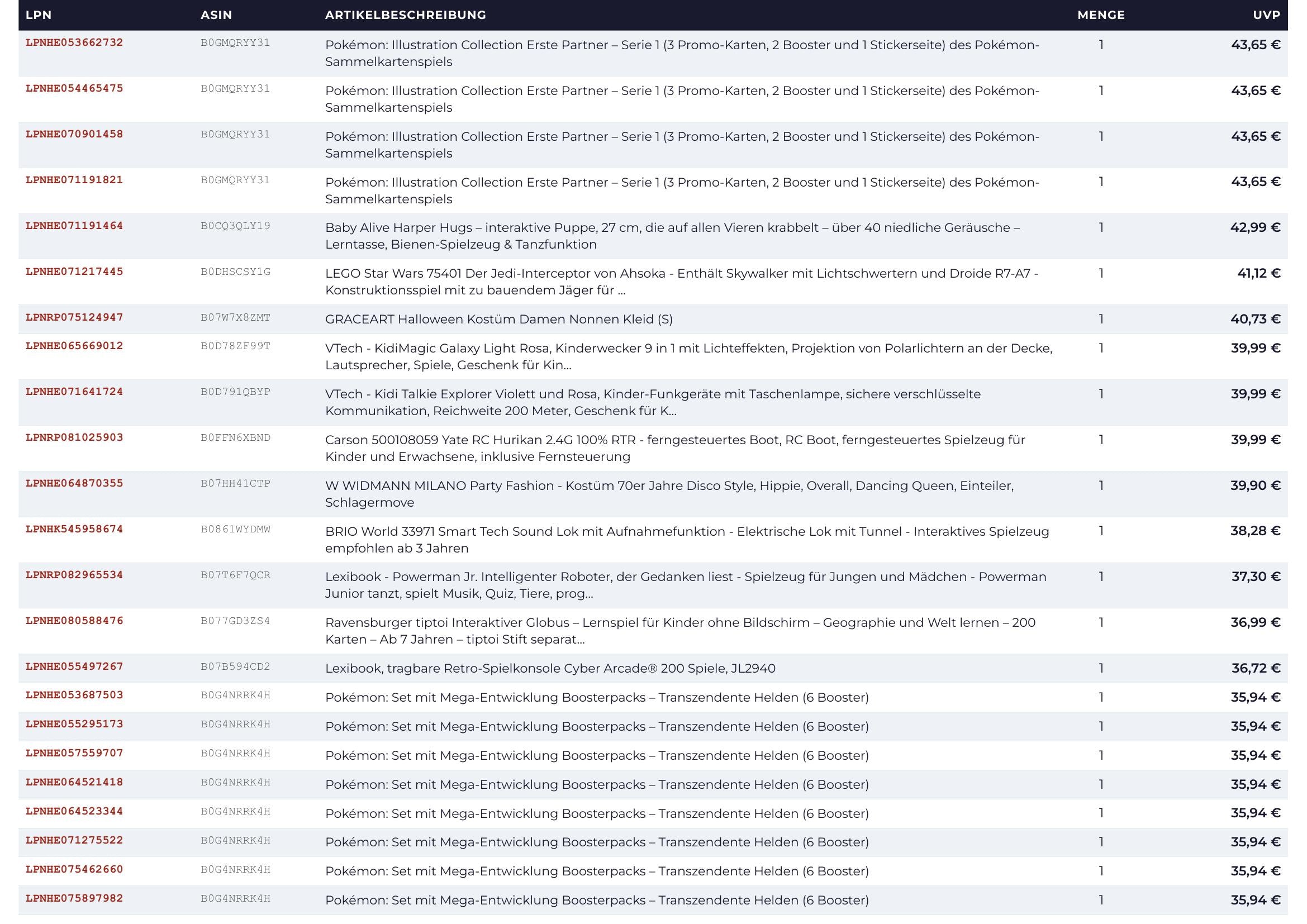The image size is (1307, 924).
Task: Click ASIN B07T6F7QCR
Action: coord(235,575)
